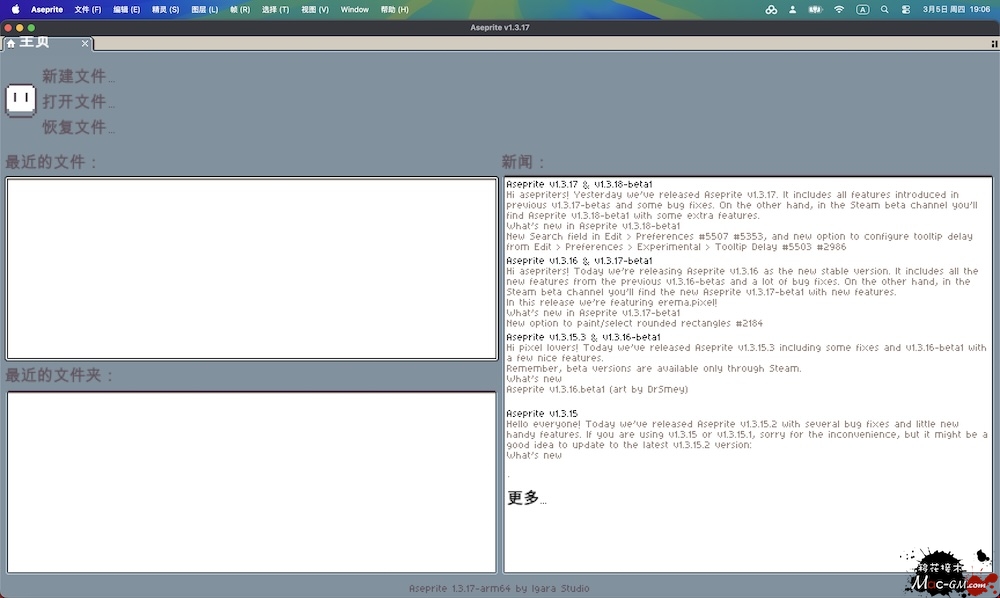
Task: Click the Wi-Fi status icon
Action: 839,9
